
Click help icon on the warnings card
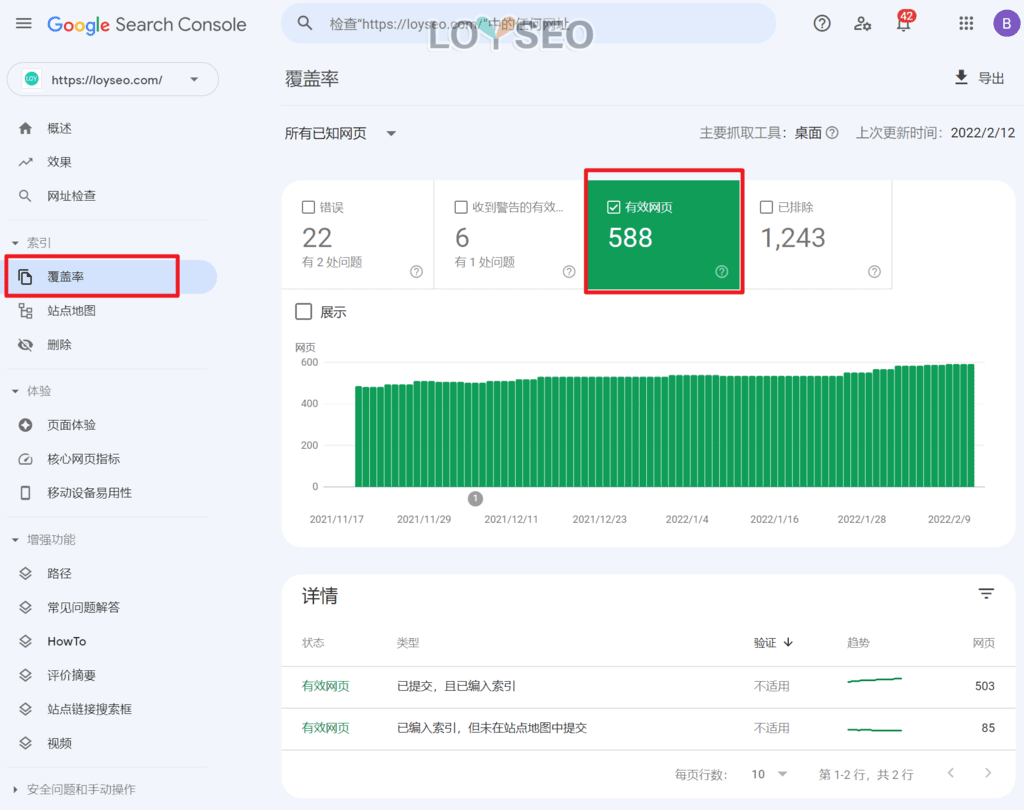569,272
